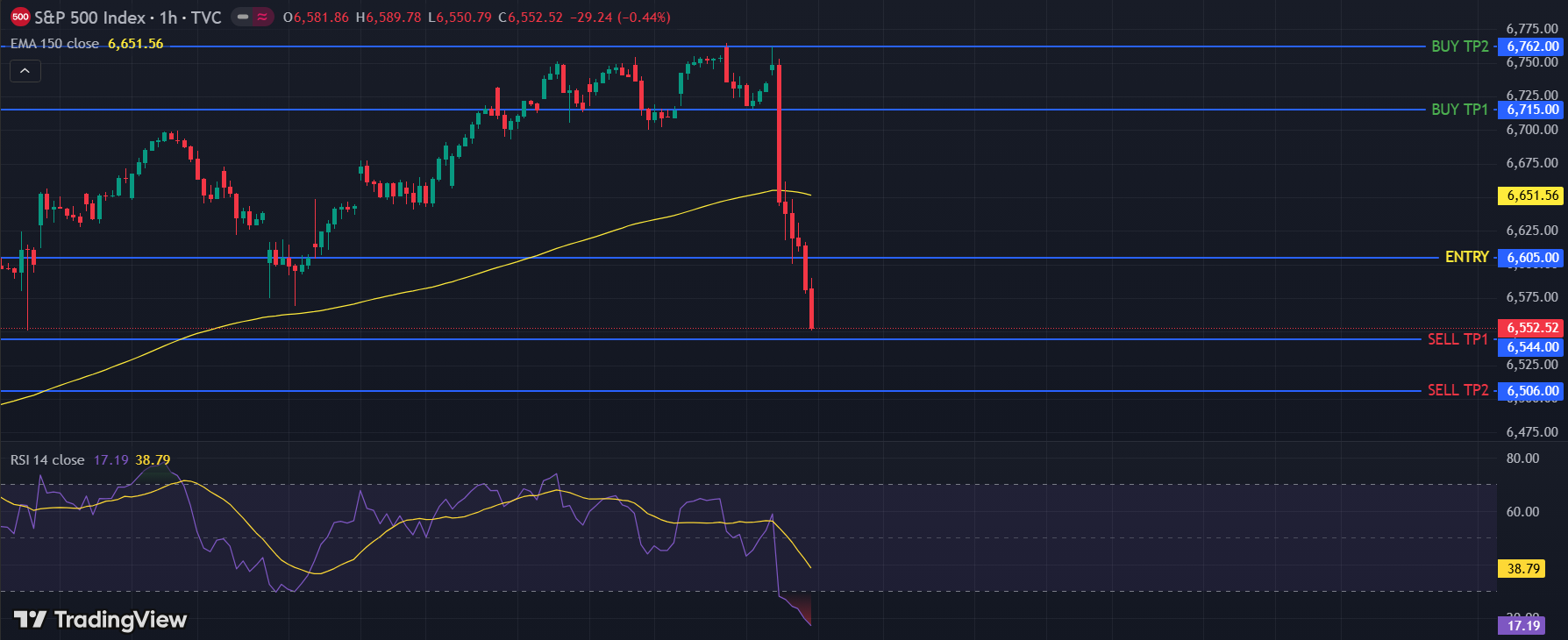Image resolution: width=1568 pixels, height=640 pixels.
Task: Click the BUY TP2 line label
Action: click(1459, 46)
